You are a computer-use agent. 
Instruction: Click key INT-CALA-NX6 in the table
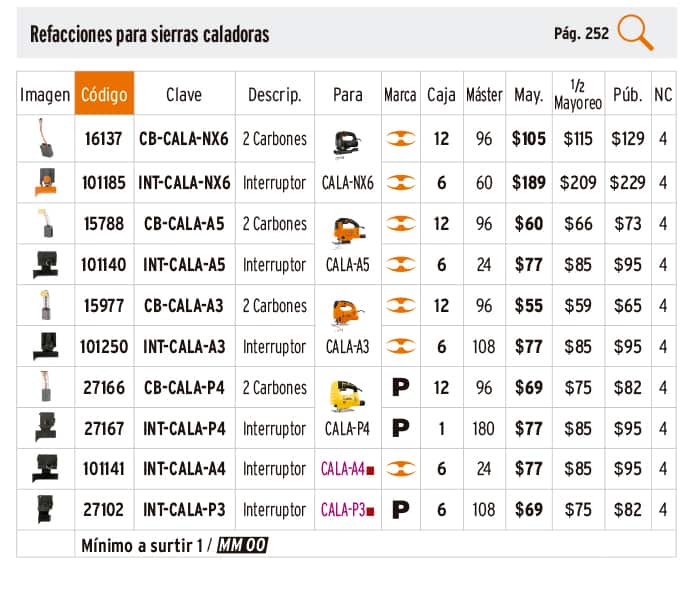(186, 182)
